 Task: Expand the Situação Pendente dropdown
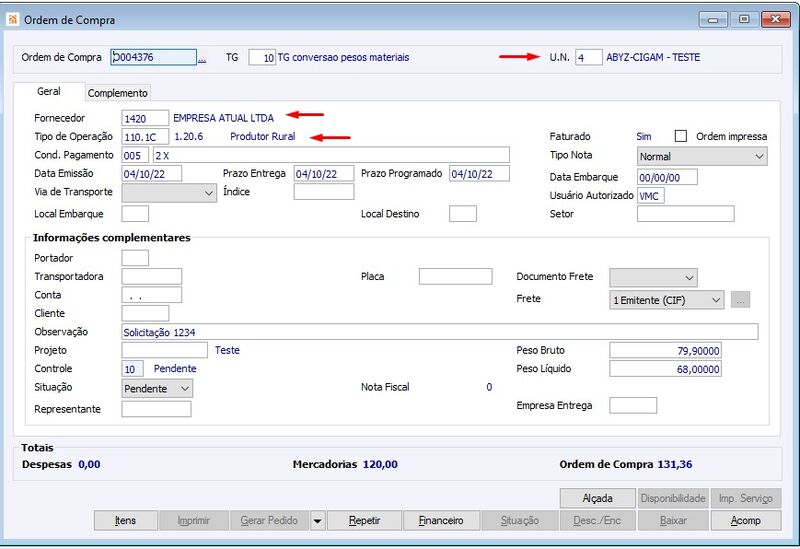(157, 389)
